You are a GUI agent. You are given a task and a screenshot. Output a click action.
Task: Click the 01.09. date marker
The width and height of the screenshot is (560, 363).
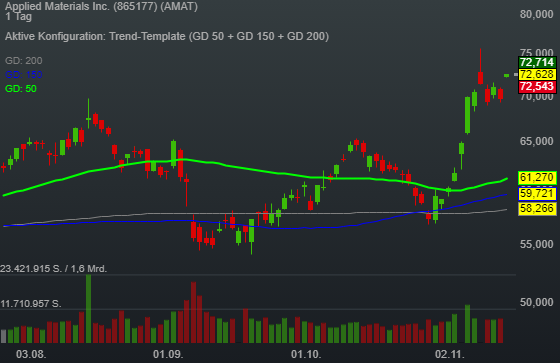168,354
